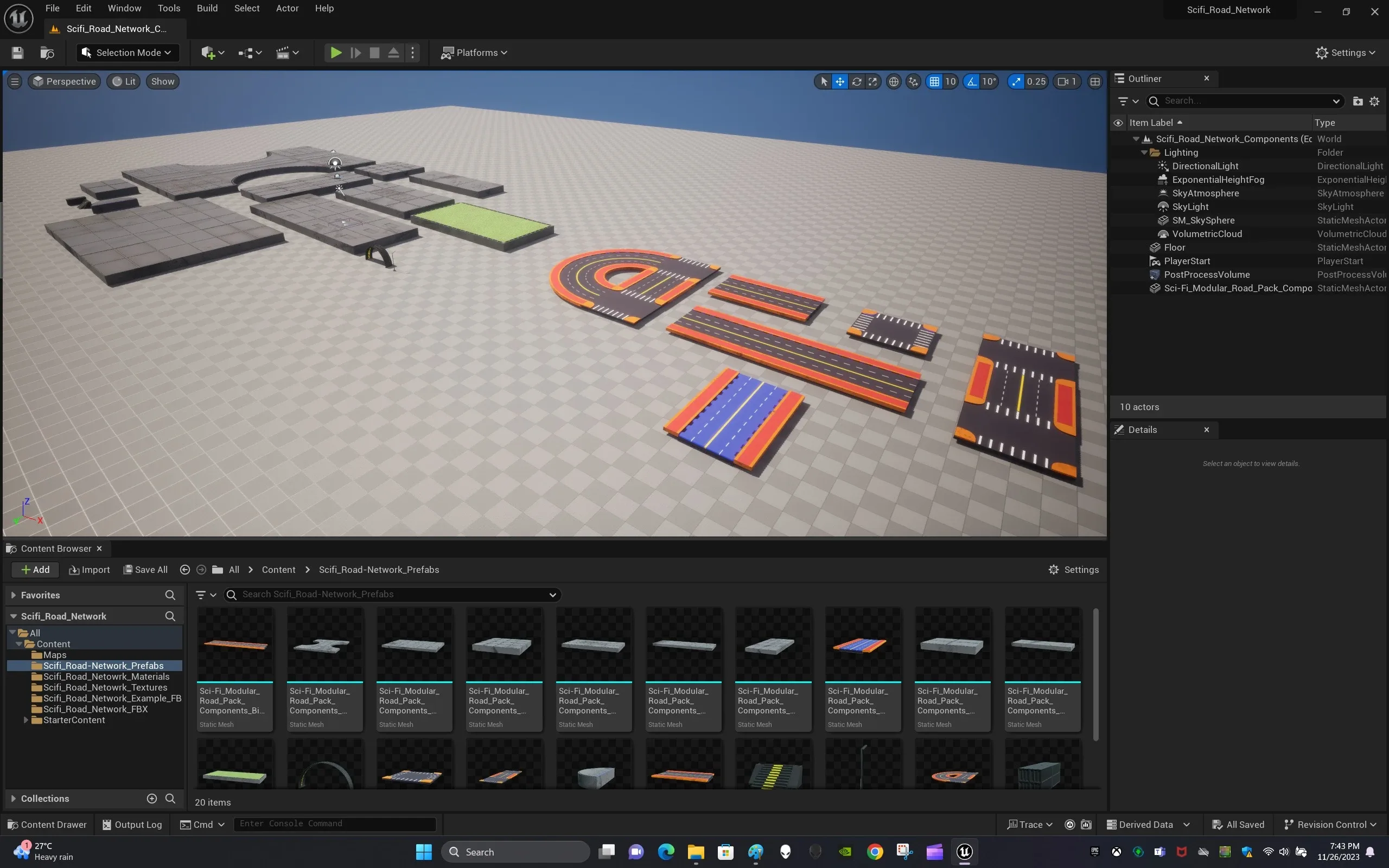Open the Content Drawer
Image resolution: width=1389 pixels, height=868 pixels.
pyautogui.click(x=47, y=824)
